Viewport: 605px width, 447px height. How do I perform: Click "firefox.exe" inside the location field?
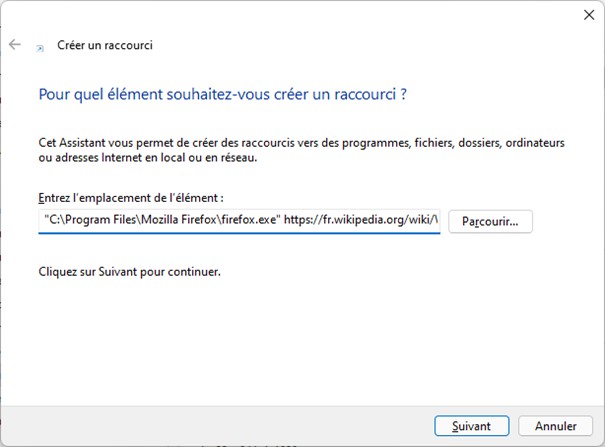click(x=247, y=220)
